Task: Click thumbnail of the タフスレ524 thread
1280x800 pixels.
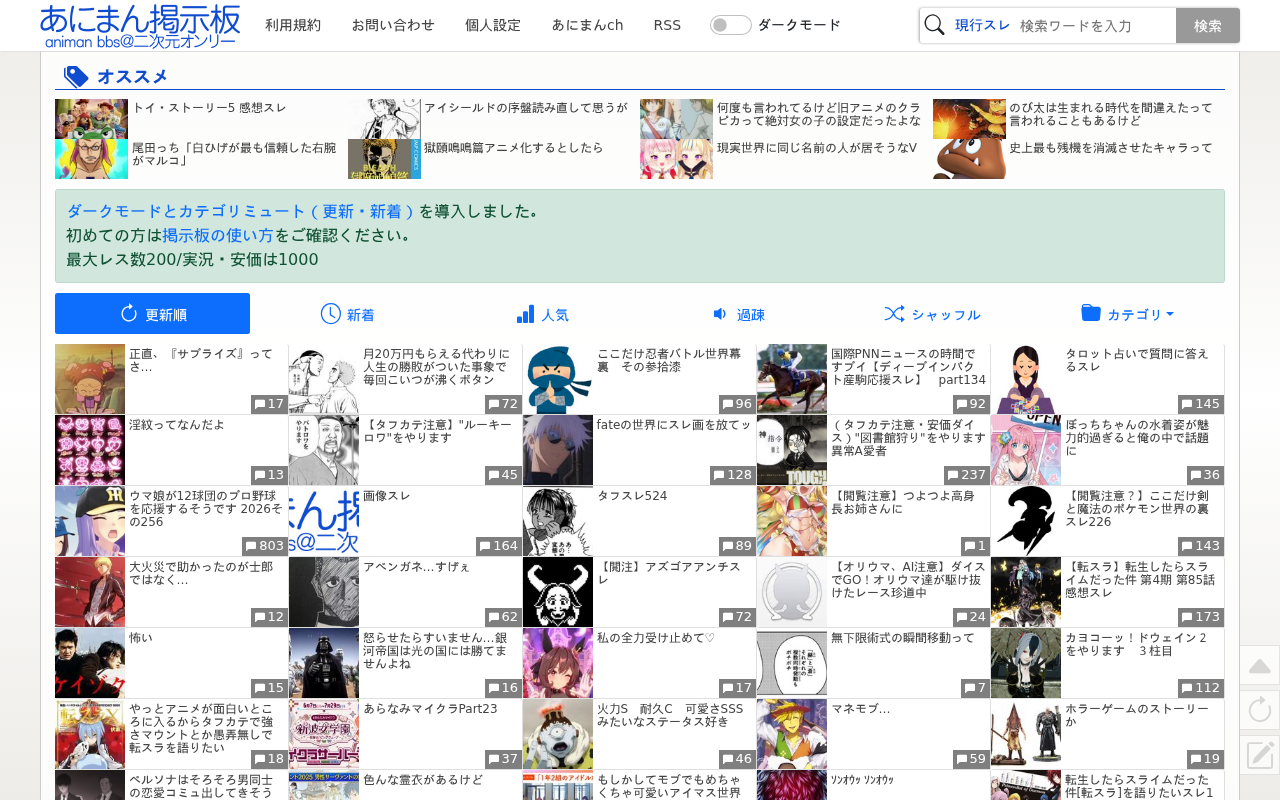Action: [558, 521]
